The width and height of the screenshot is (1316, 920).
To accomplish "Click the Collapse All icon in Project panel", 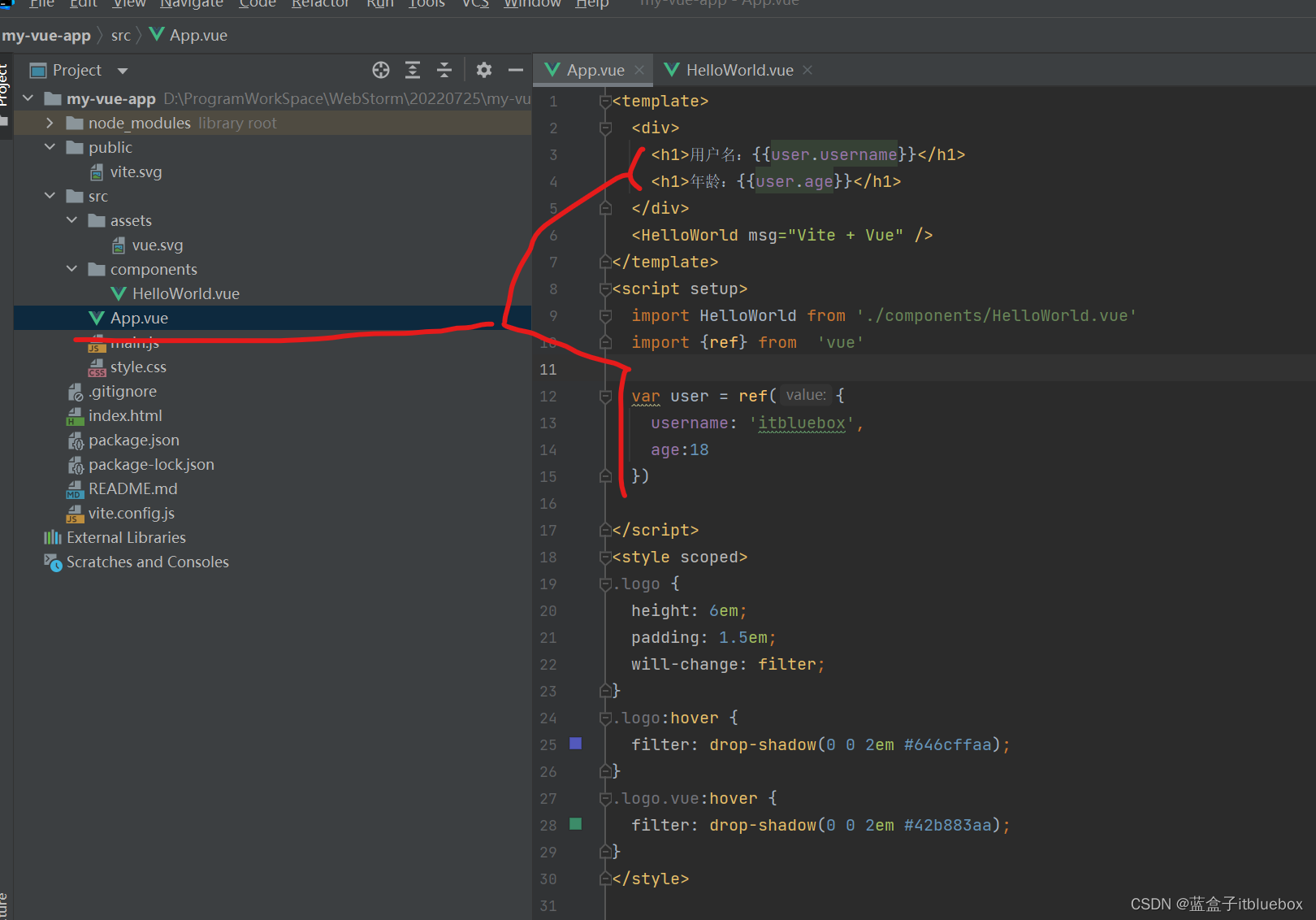I will [x=444, y=70].
